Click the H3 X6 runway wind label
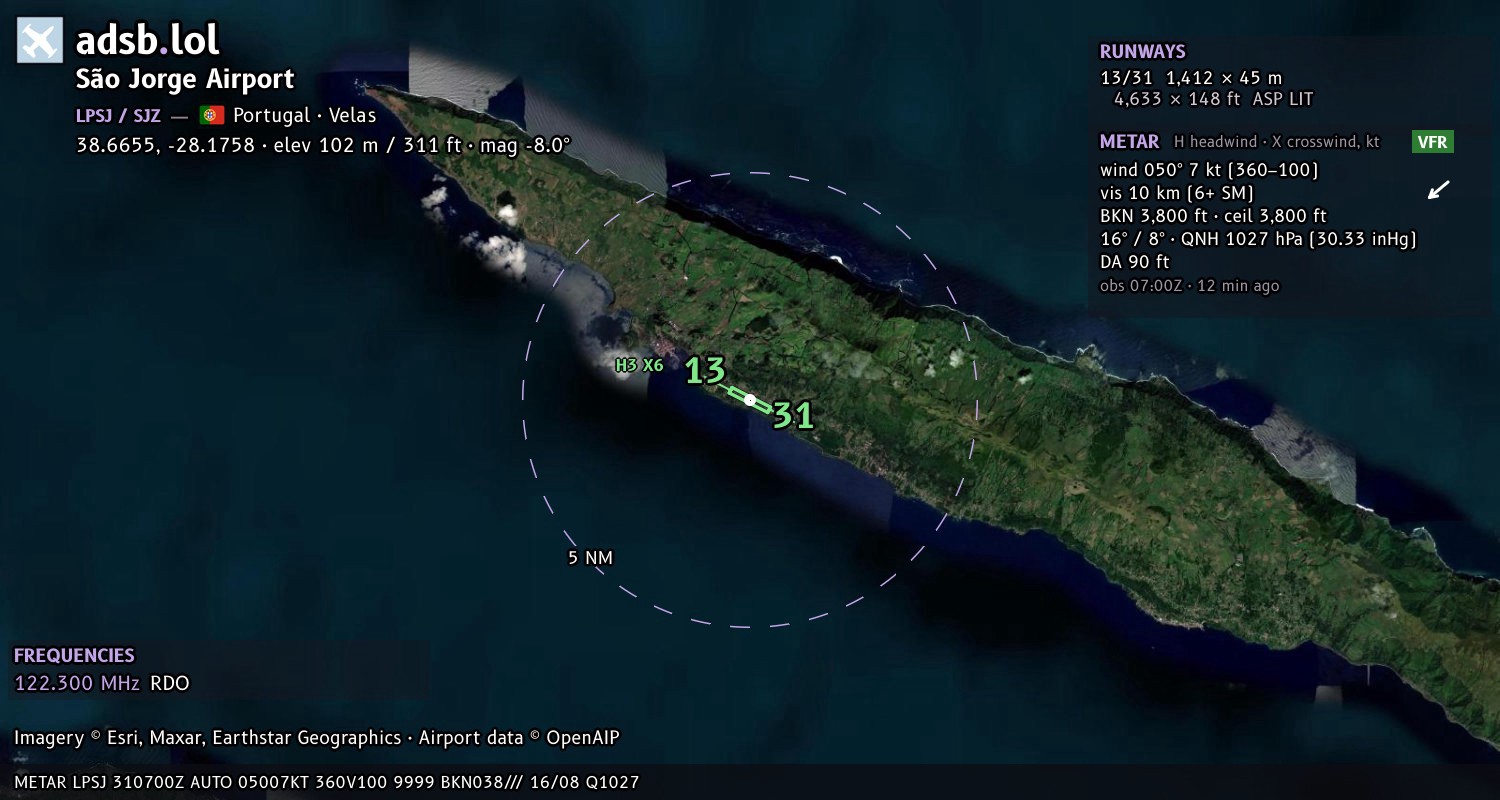The image size is (1500, 800). click(639, 365)
